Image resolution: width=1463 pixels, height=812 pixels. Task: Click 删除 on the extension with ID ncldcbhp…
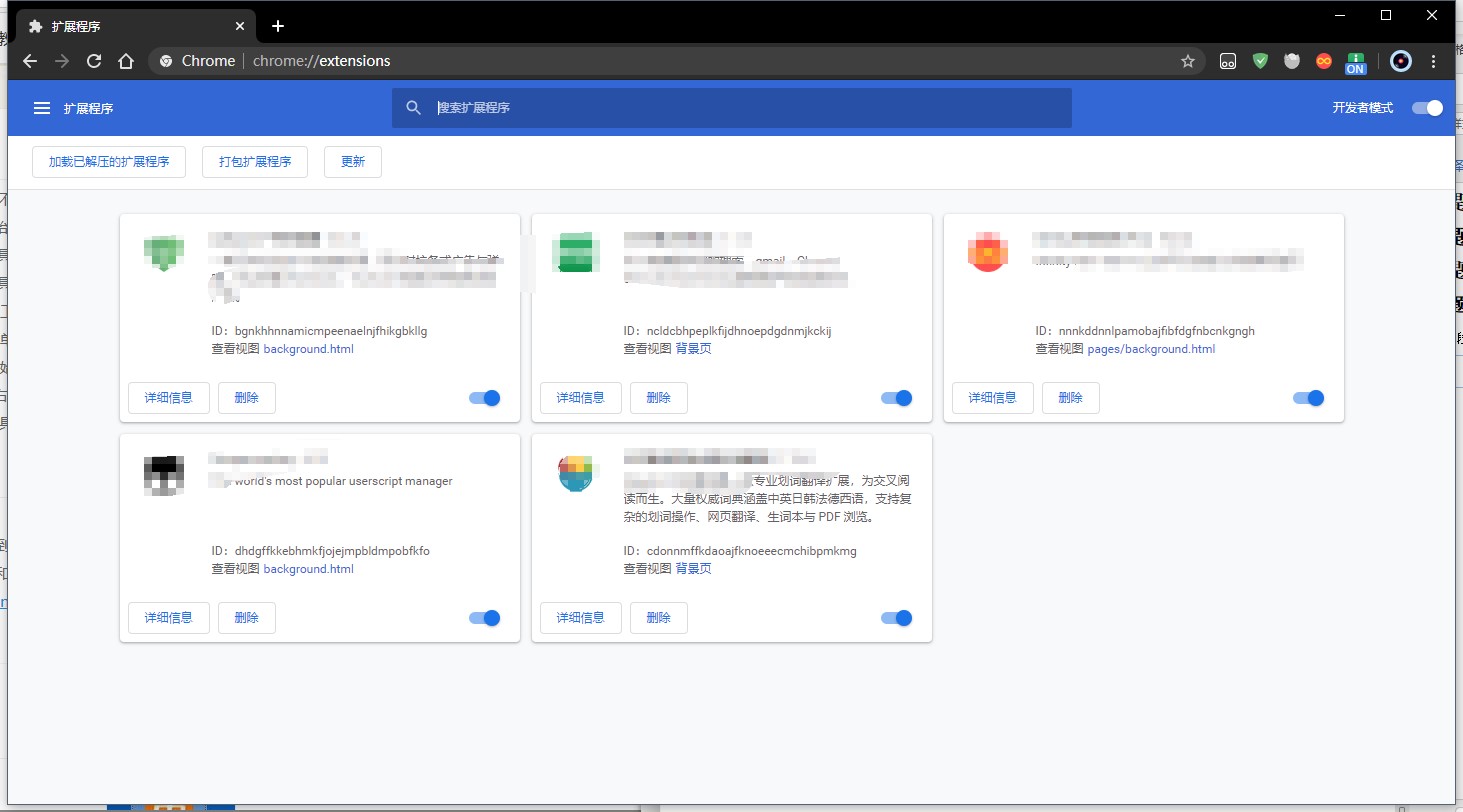(x=659, y=398)
